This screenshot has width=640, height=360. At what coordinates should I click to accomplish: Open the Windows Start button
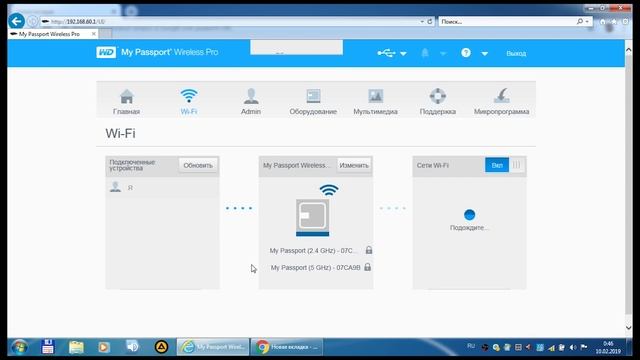pos(19,347)
